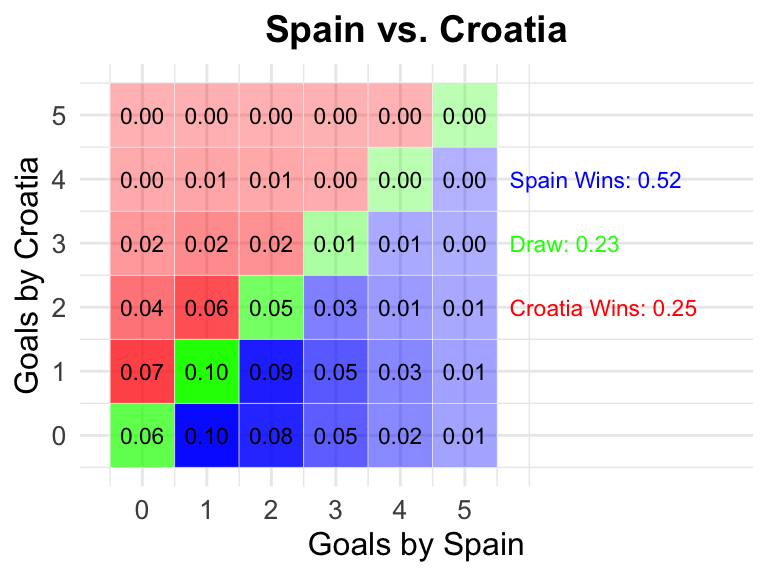This screenshot has height=576, width=768.
Task: Click the red 0.06 cell for Croatia 2-1
Action: coord(207,308)
